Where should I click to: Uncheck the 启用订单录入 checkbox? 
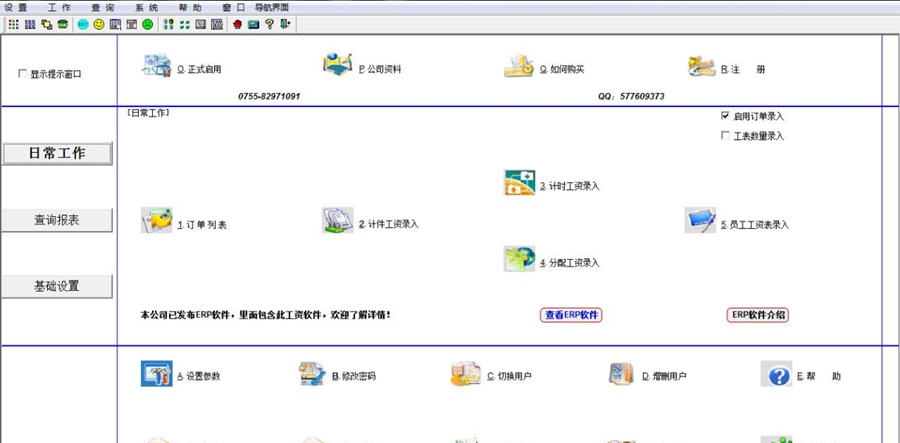725,116
